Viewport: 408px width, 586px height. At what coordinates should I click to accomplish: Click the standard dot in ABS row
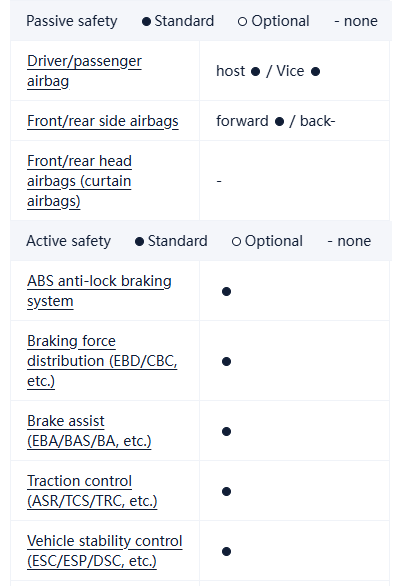(226, 291)
